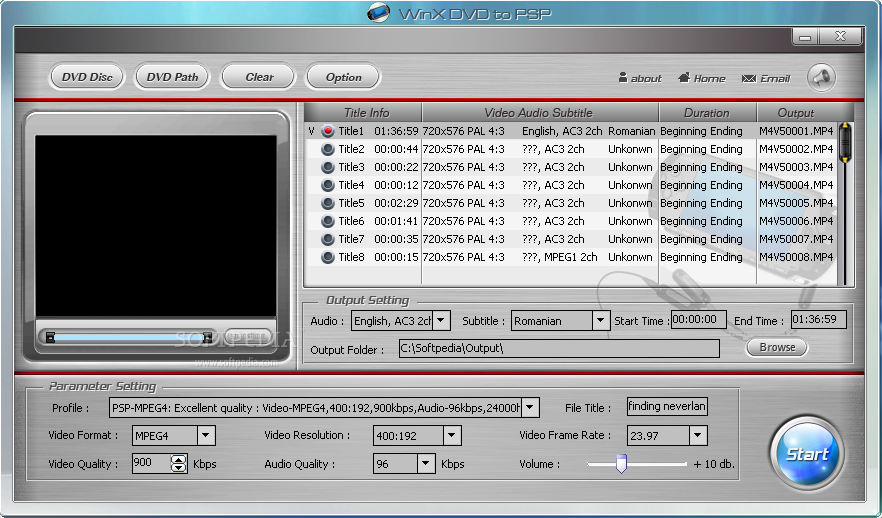Click the title list scrollbar thumb

[x=844, y=143]
